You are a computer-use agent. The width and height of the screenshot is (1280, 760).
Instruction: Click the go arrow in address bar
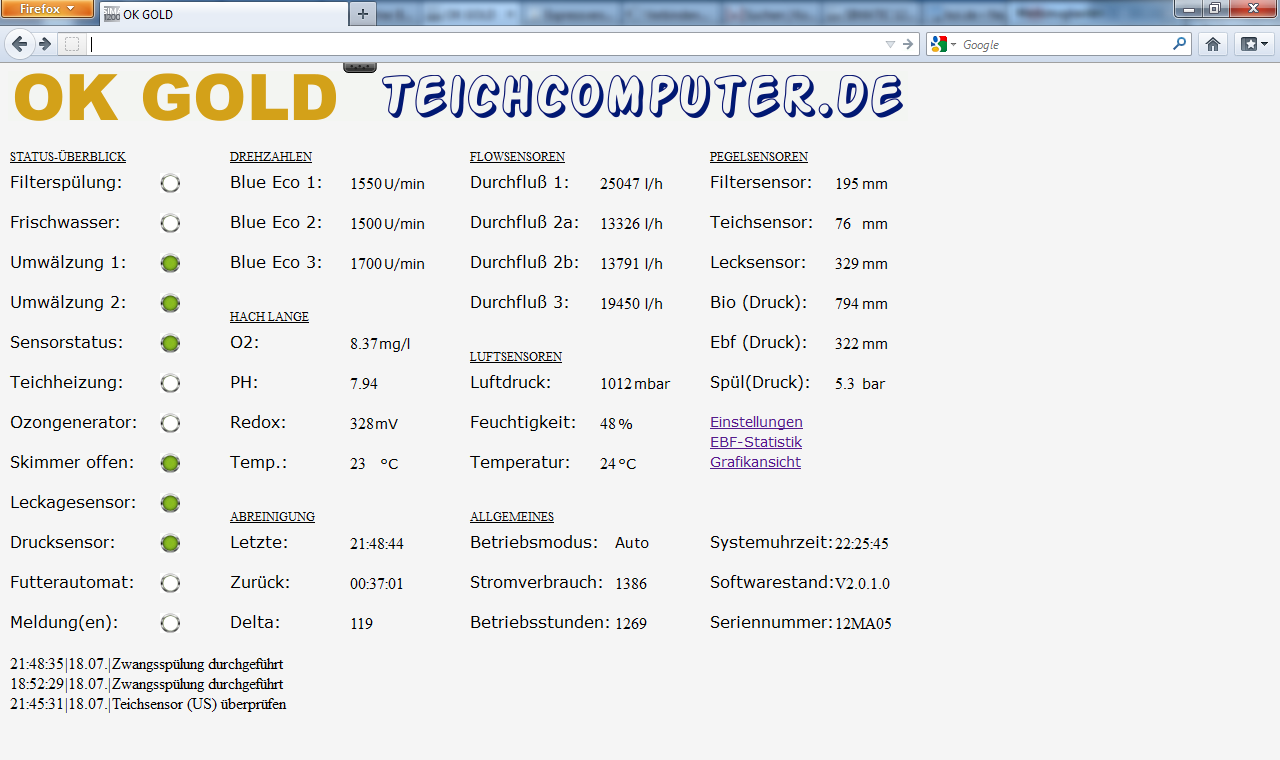coord(908,44)
